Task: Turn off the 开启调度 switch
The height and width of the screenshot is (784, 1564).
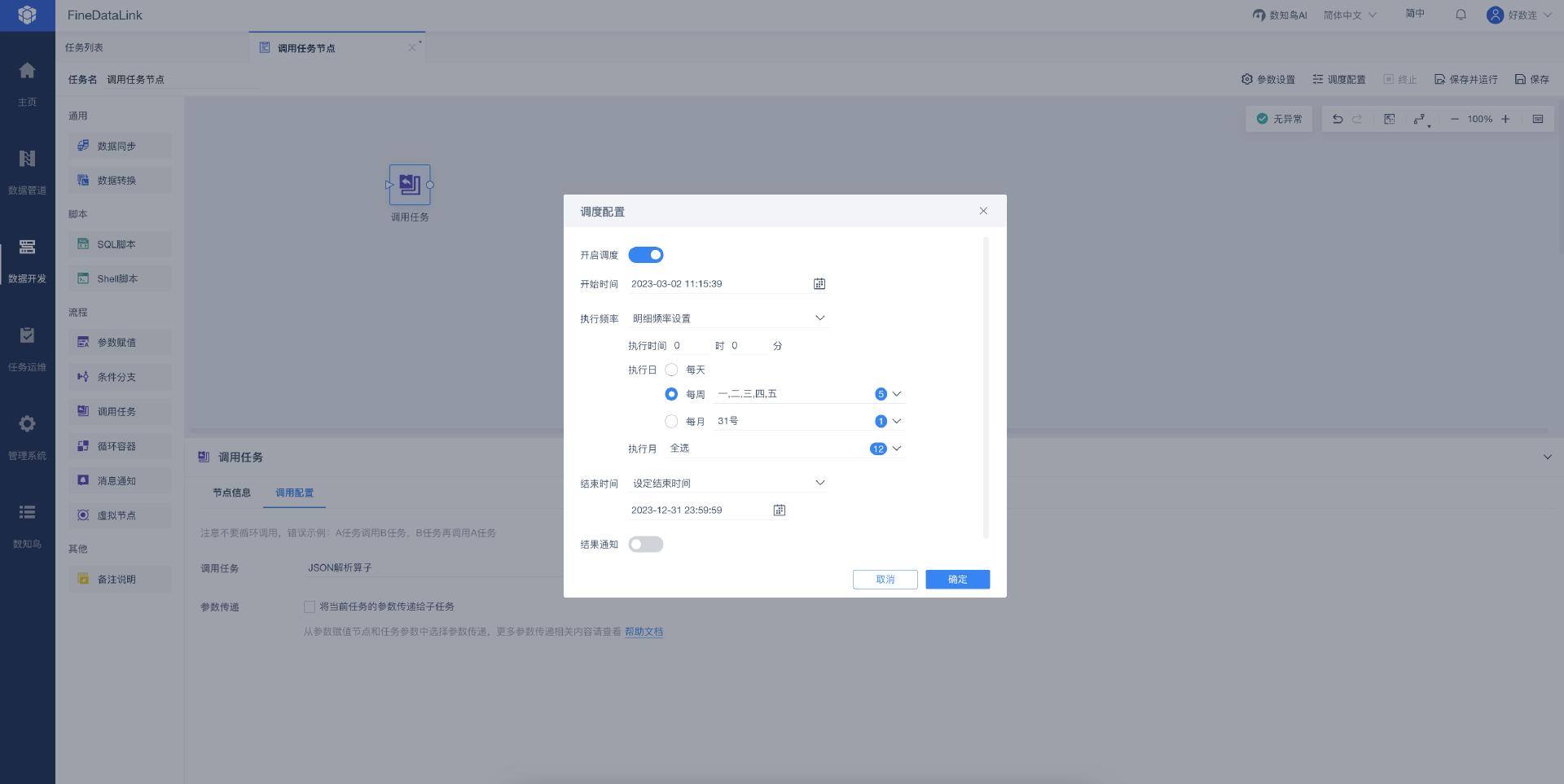Action: [x=646, y=255]
